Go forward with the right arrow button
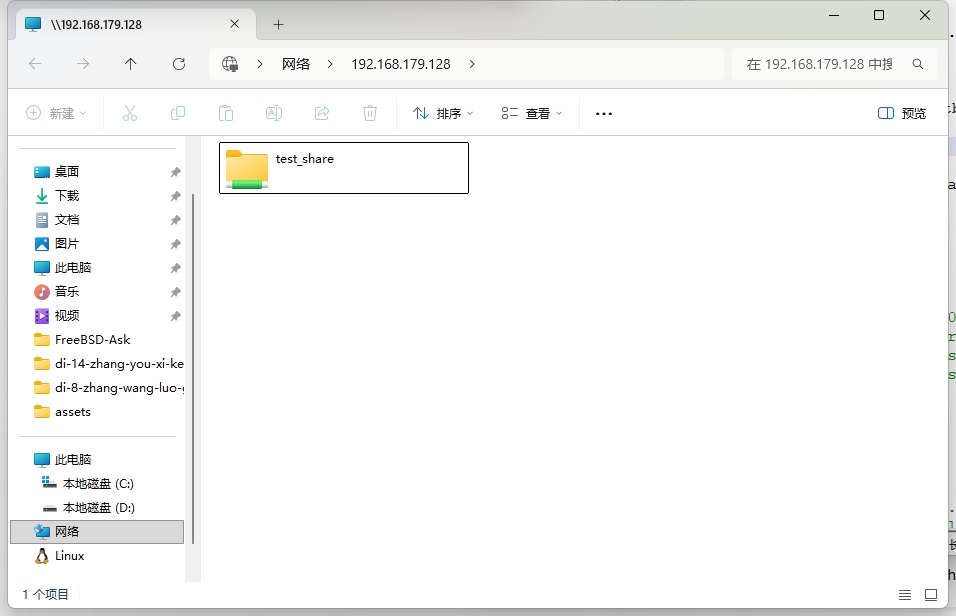 point(83,64)
